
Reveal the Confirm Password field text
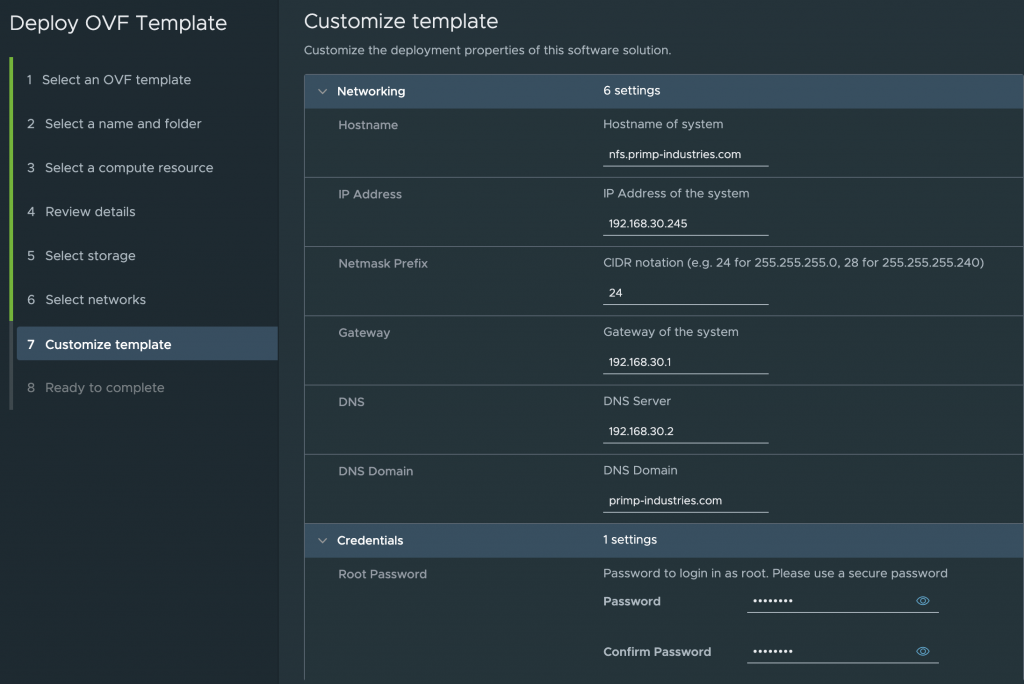[922, 651]
